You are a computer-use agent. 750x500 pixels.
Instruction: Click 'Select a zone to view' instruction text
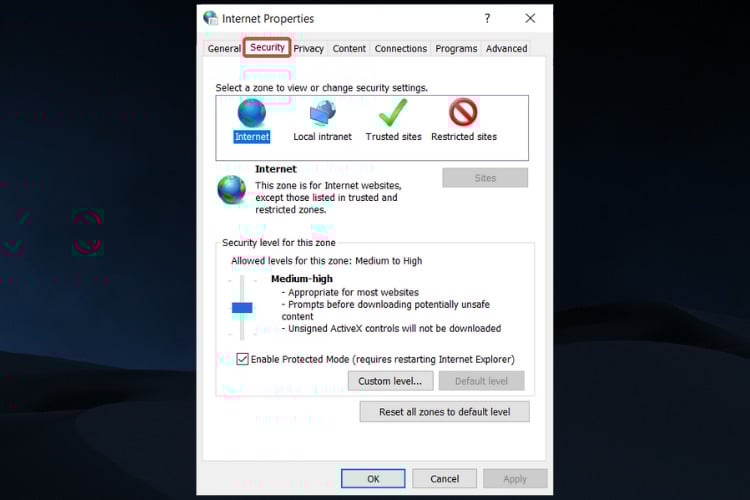pyautogui.click(x=321, y=88)
